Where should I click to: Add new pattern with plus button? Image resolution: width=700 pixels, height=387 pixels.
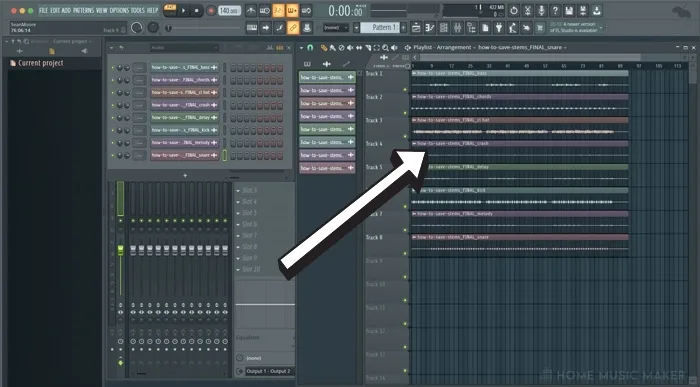click(404, 28)
